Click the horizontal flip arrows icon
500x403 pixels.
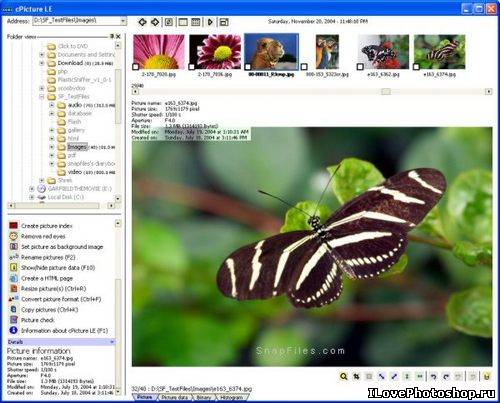(x=420, y=376)
